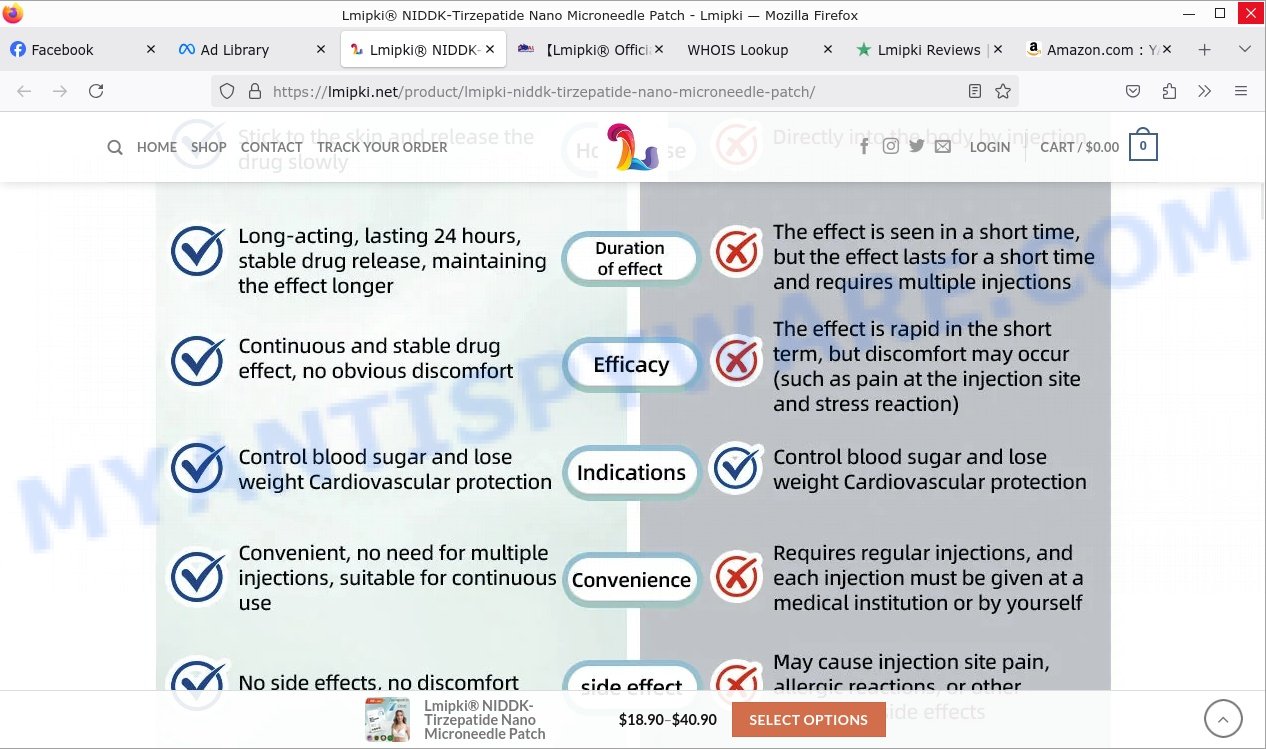Open the Instagram social icon in header
This screenshot has height=749, width=1266.
click(891, 147)
